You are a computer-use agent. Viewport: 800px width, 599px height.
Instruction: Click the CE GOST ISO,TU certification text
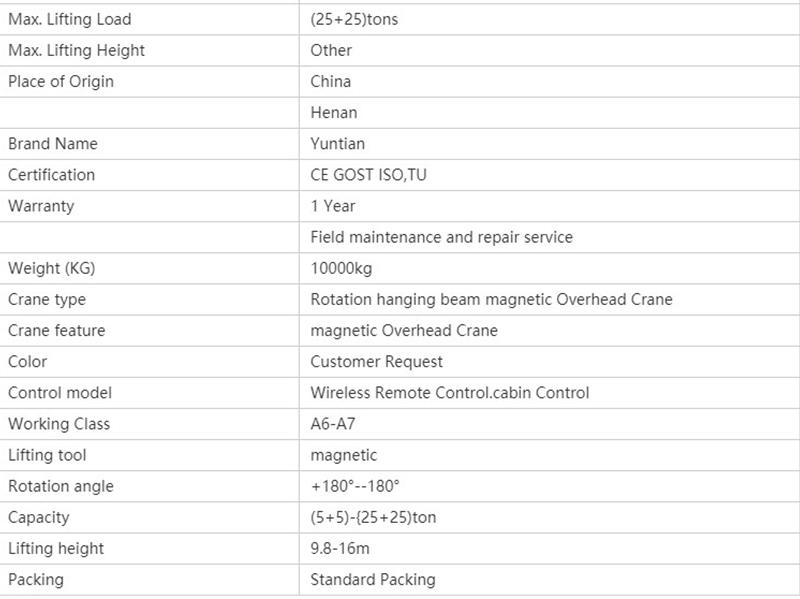(368, 175)
